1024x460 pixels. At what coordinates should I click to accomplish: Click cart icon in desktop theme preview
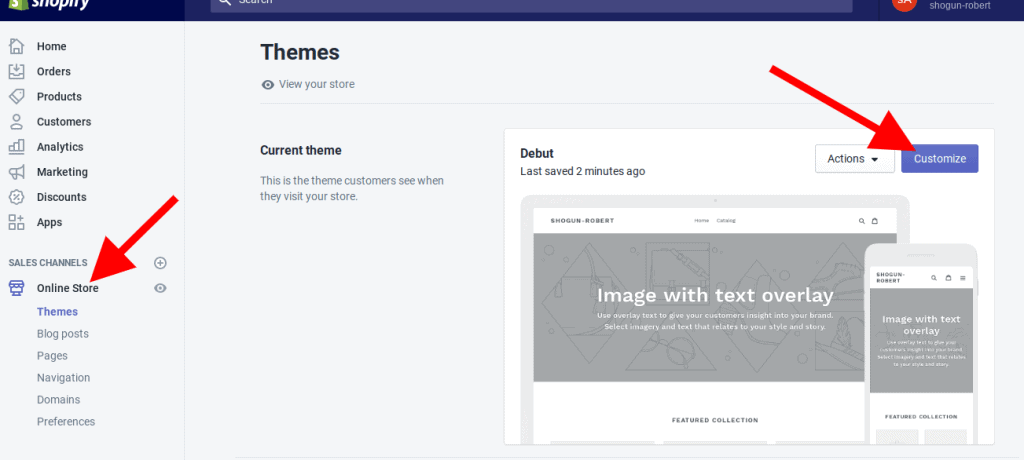pyautogui.click(x=875, y=221)
